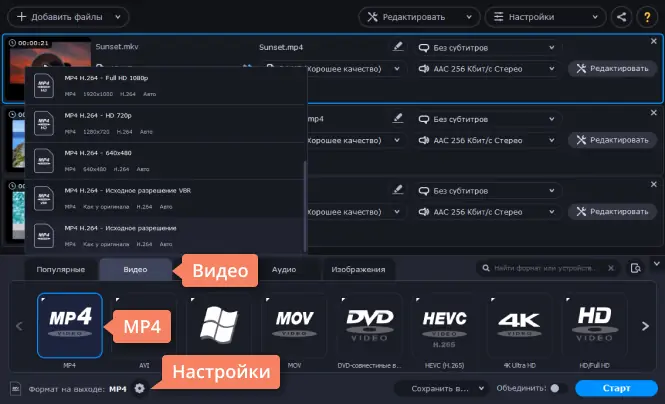665x404 pixels.
Task: Remove Sunset.mkv with the close X
Action: point(654,41)
